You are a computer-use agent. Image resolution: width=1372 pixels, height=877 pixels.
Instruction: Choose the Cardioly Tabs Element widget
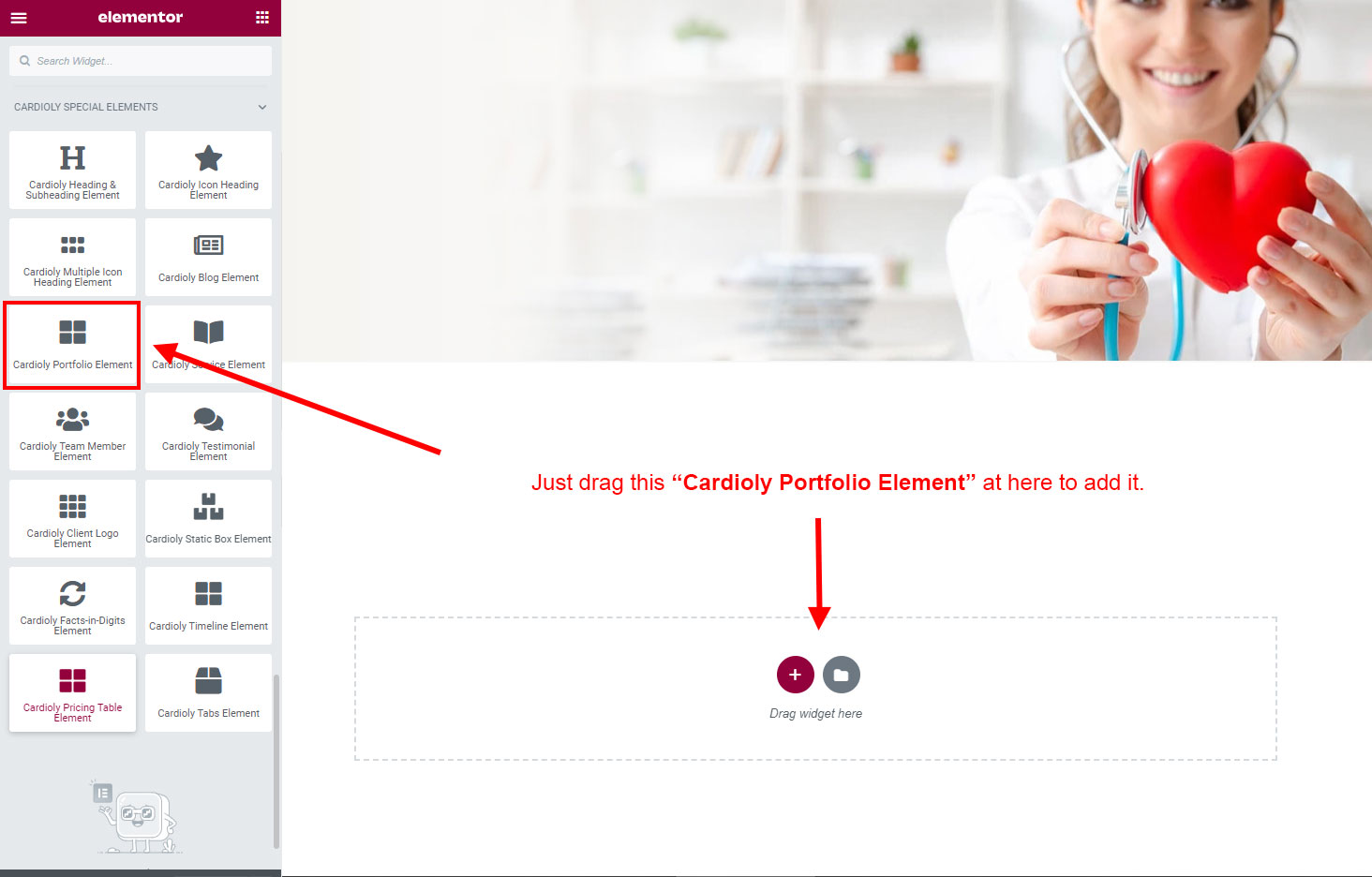pos(208,692)
